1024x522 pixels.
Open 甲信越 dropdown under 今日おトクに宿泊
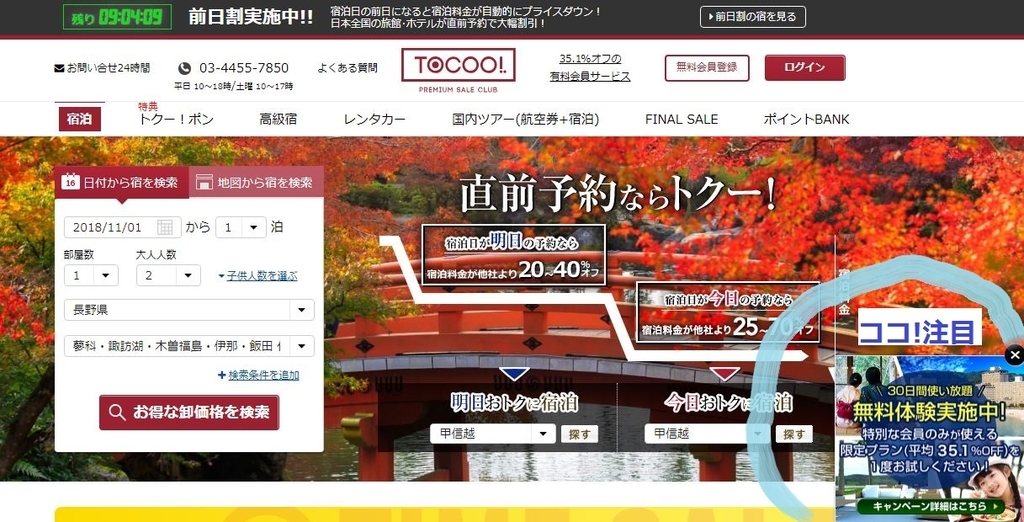click(x=707, y=434)
